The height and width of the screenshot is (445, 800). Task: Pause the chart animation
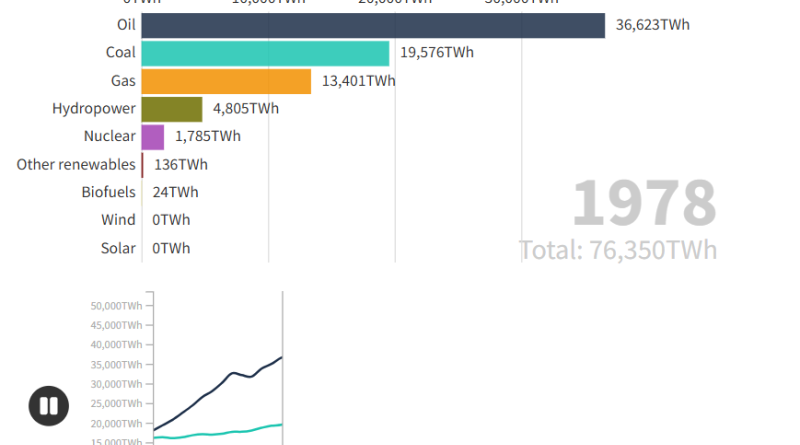click(48, 406)
